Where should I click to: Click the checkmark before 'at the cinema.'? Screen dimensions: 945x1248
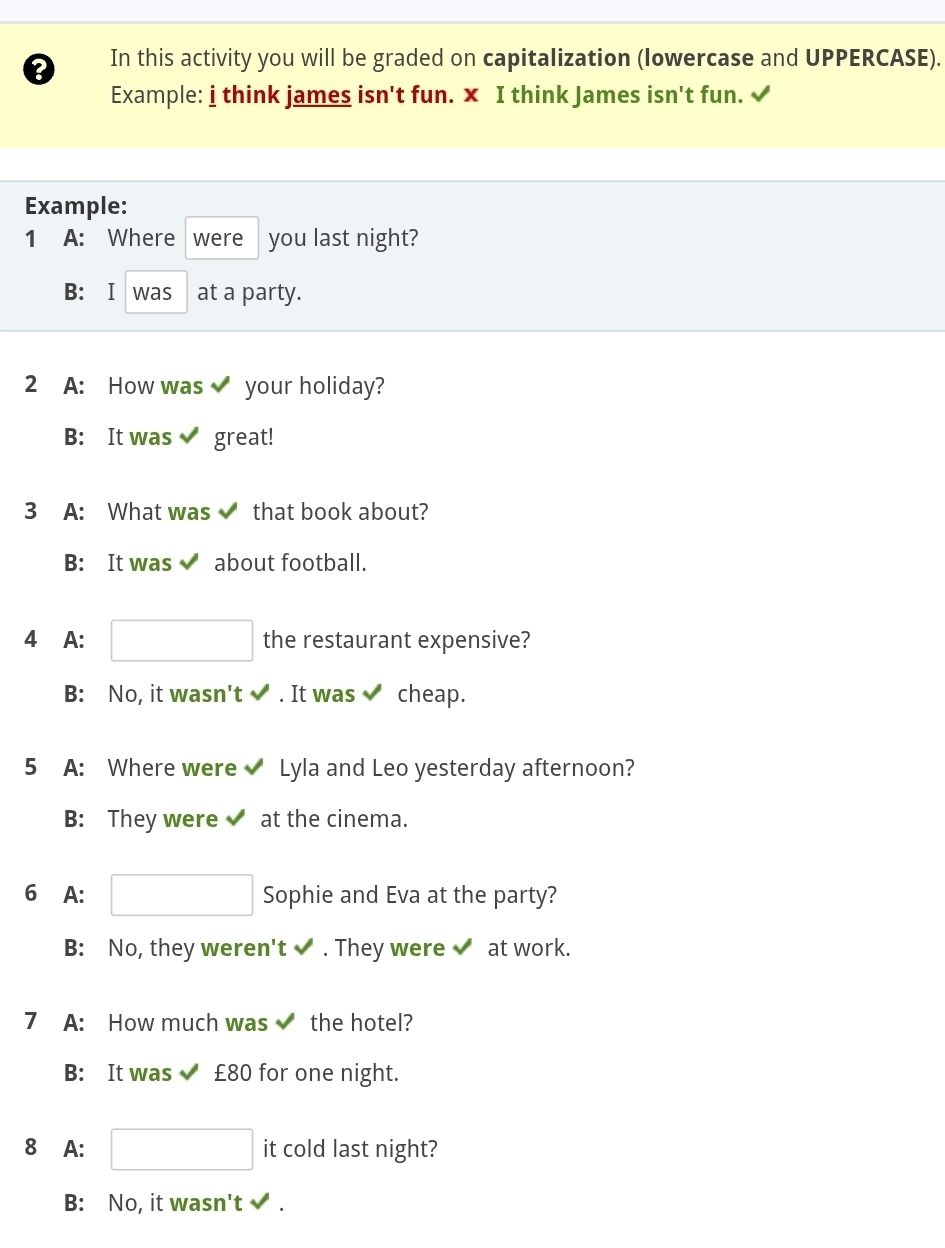236,819
